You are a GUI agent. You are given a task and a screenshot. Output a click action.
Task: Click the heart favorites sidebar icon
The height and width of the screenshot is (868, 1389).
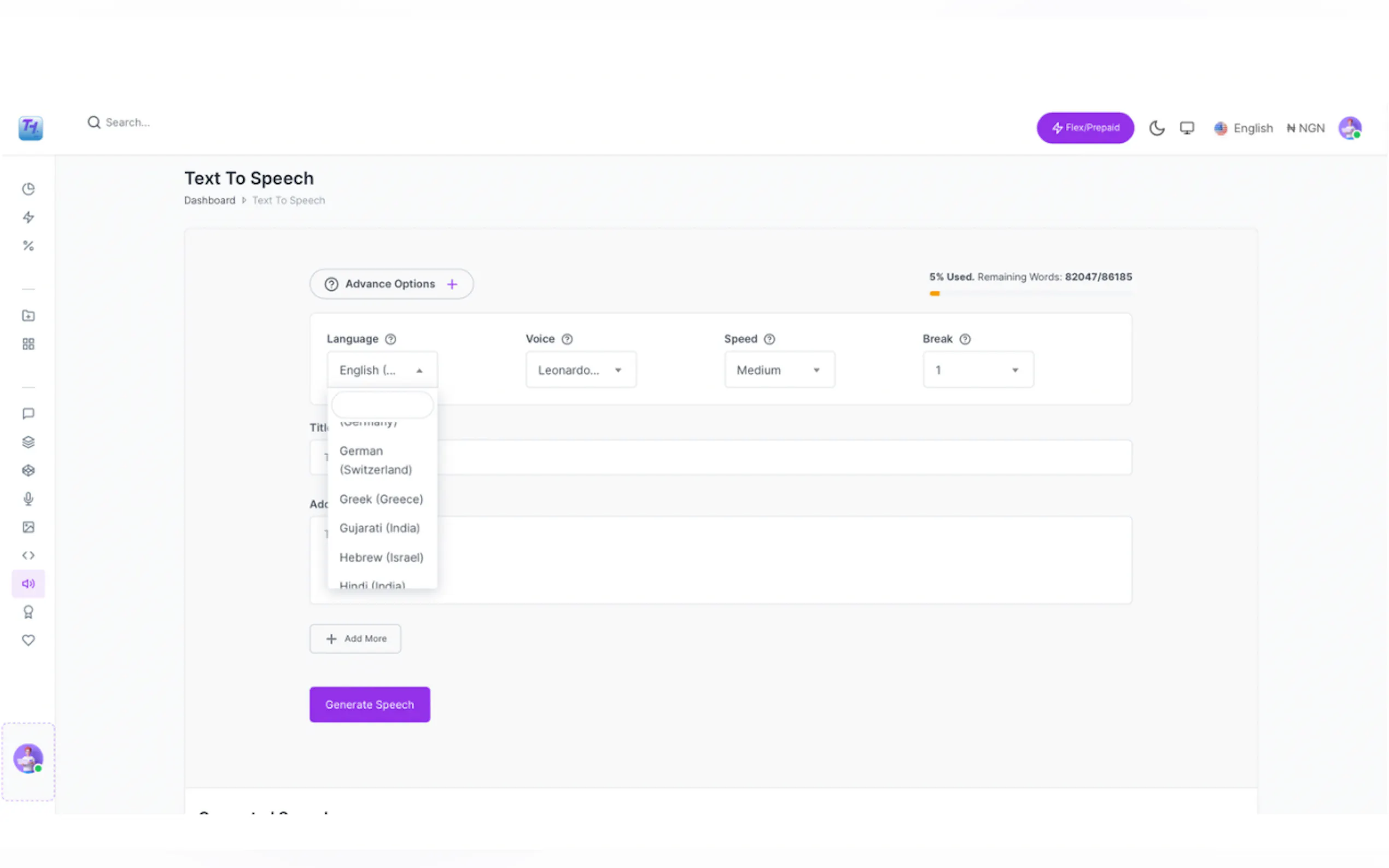(28, 640)
